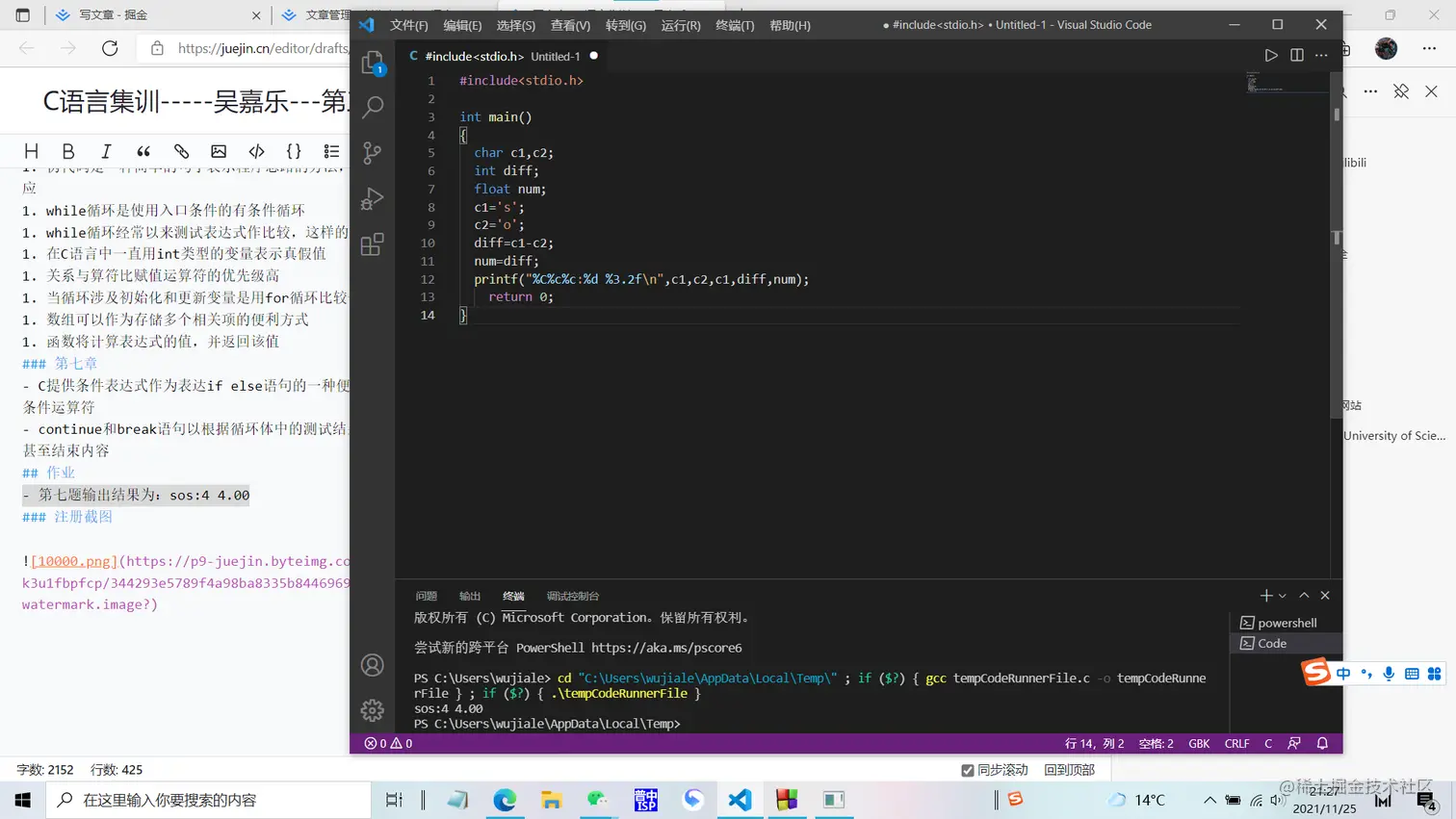The height and width of the screenshot is (819, 1456).
Task: Toggle the 同步滚动 checkbox
Action: (968, 770)
